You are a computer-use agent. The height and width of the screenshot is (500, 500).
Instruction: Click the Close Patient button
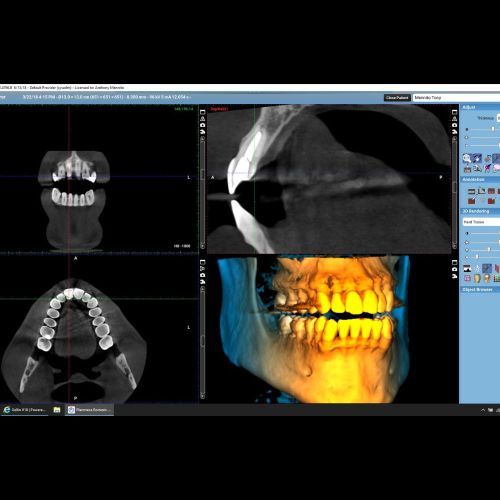tap(397, 98)
